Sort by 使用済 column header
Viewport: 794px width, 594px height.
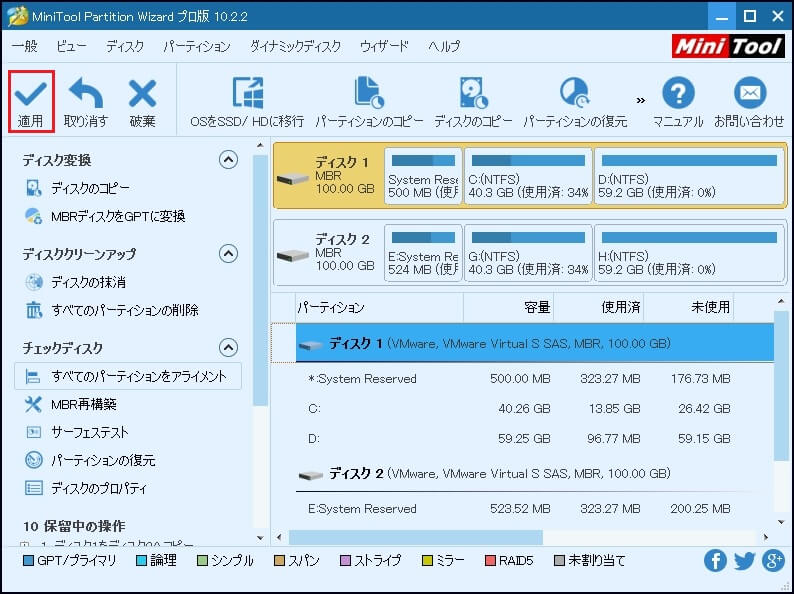click(x=599, y=307)
